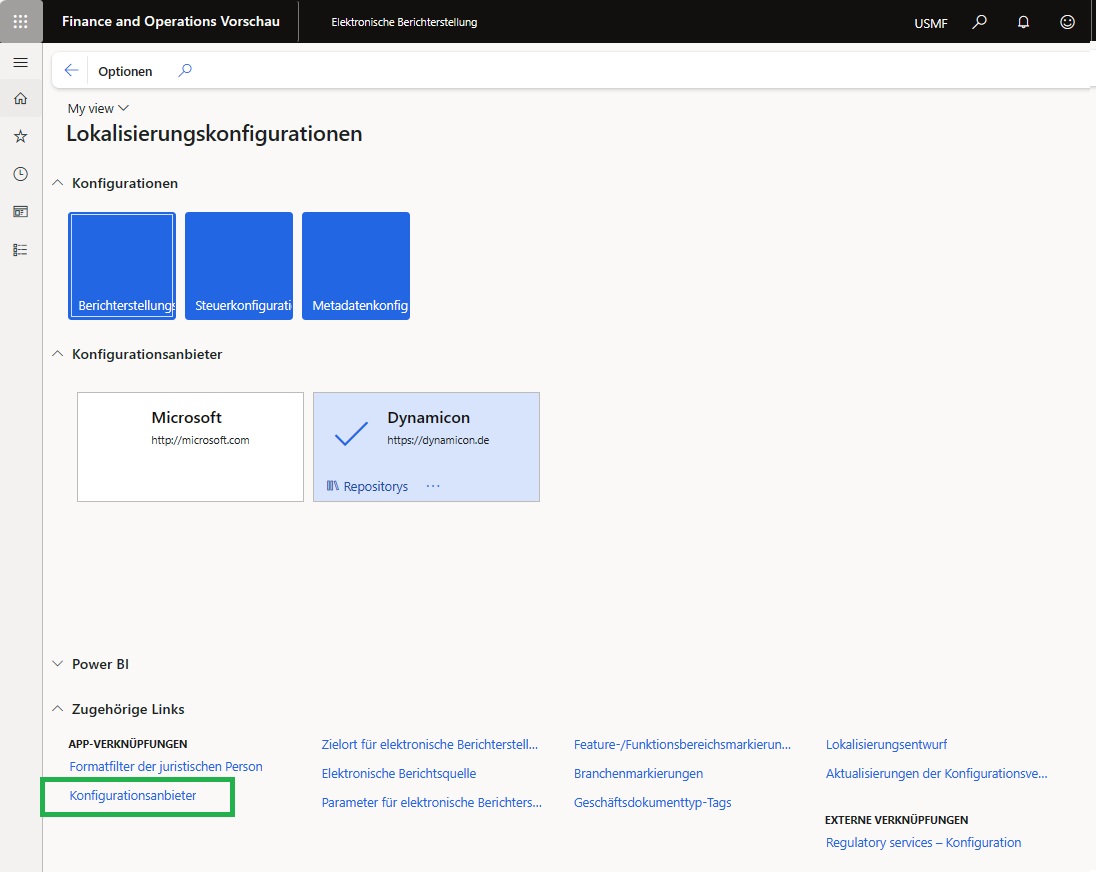Open the feedback smiley icon
Screen dimensions: 1096x872
1067,22
